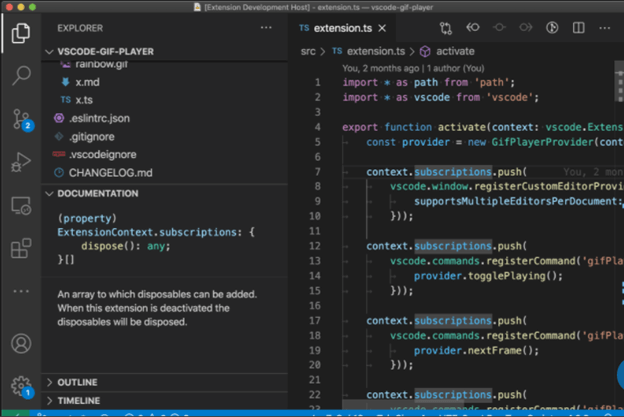Click the toggle file blame dot icon
Viewport: 624px width, 417px height.
(499, 27)
